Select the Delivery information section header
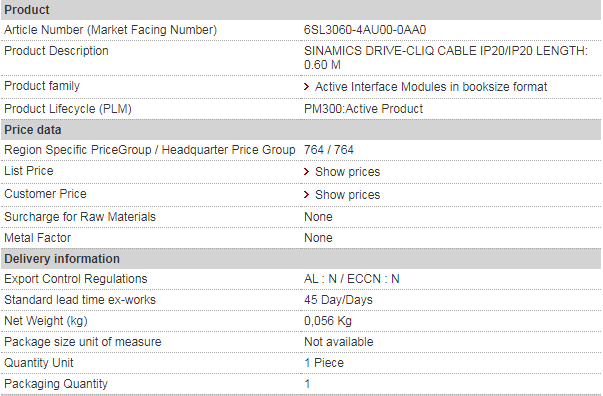Image resolution: width=603 pixels, height=396 pixels. tap(301, 259)
